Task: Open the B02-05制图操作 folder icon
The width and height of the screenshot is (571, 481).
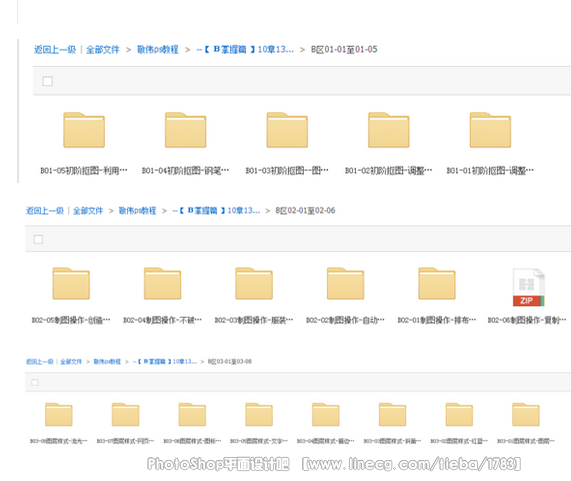Action: coord(71,283)
